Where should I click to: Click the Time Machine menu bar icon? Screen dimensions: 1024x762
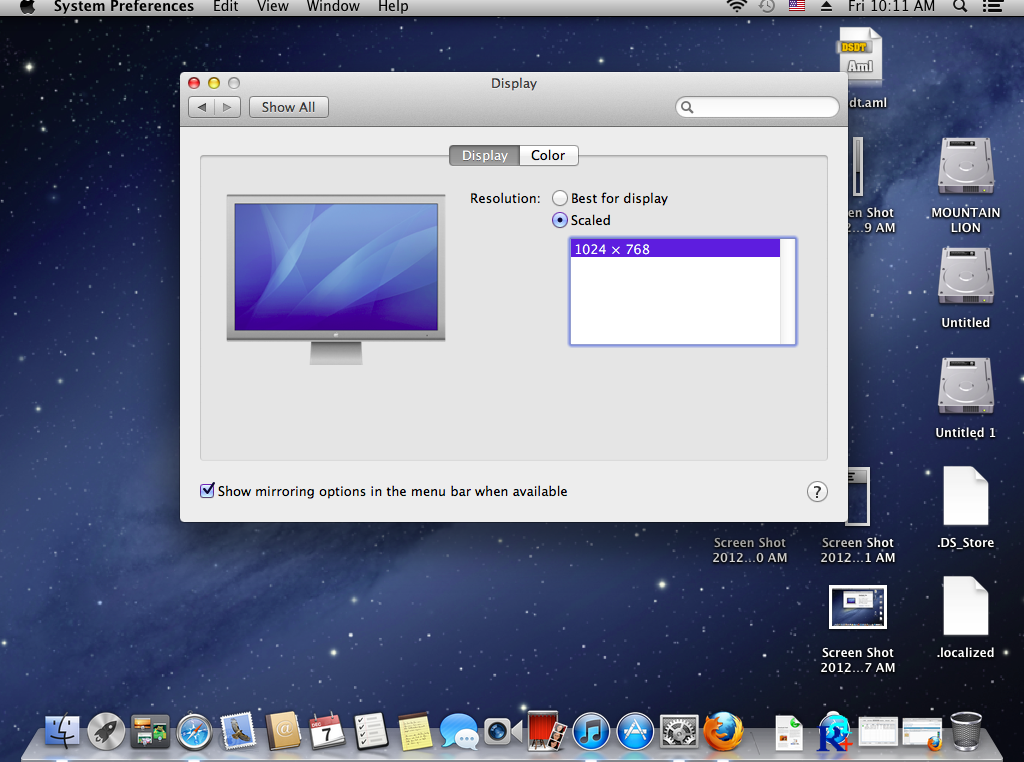pos(767,7)
